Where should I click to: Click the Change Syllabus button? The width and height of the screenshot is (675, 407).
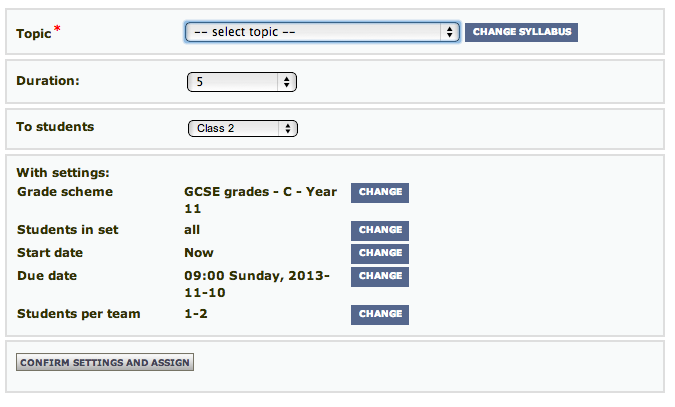click(x=521, y=32)
